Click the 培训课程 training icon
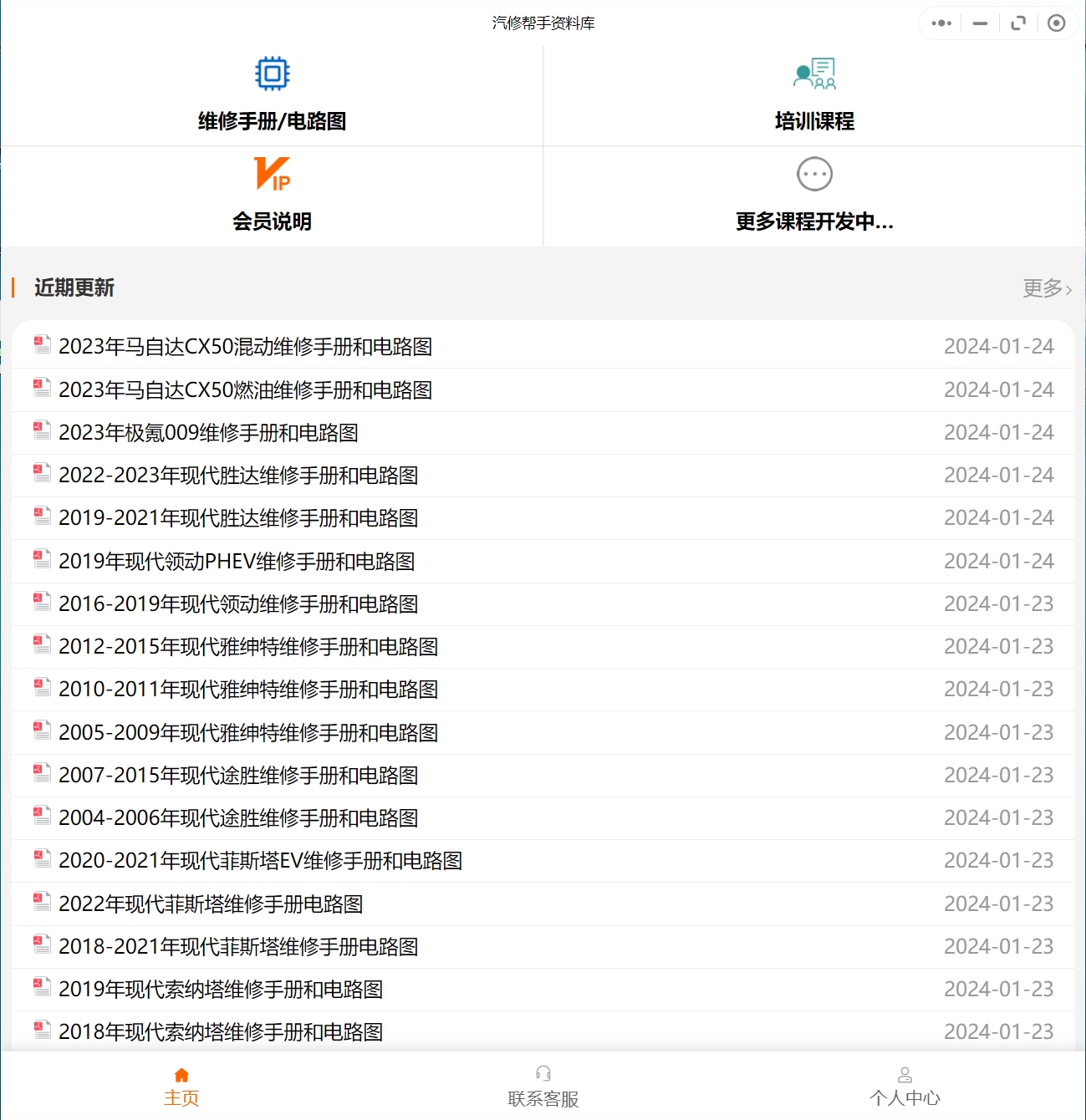The height and width of the screenshot is (1120, 1086). point(816,73)
